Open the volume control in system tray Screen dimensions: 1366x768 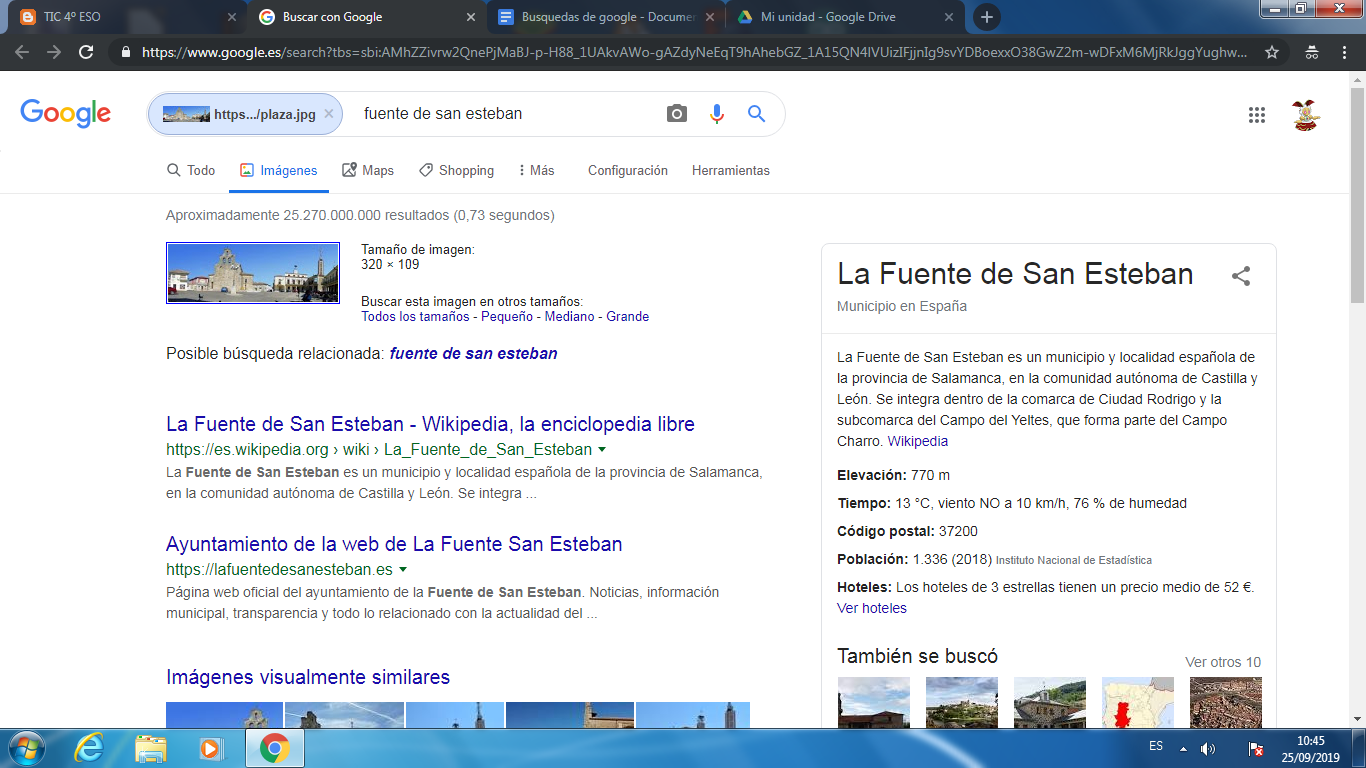pyautogui.click(x=1208, y=748)
